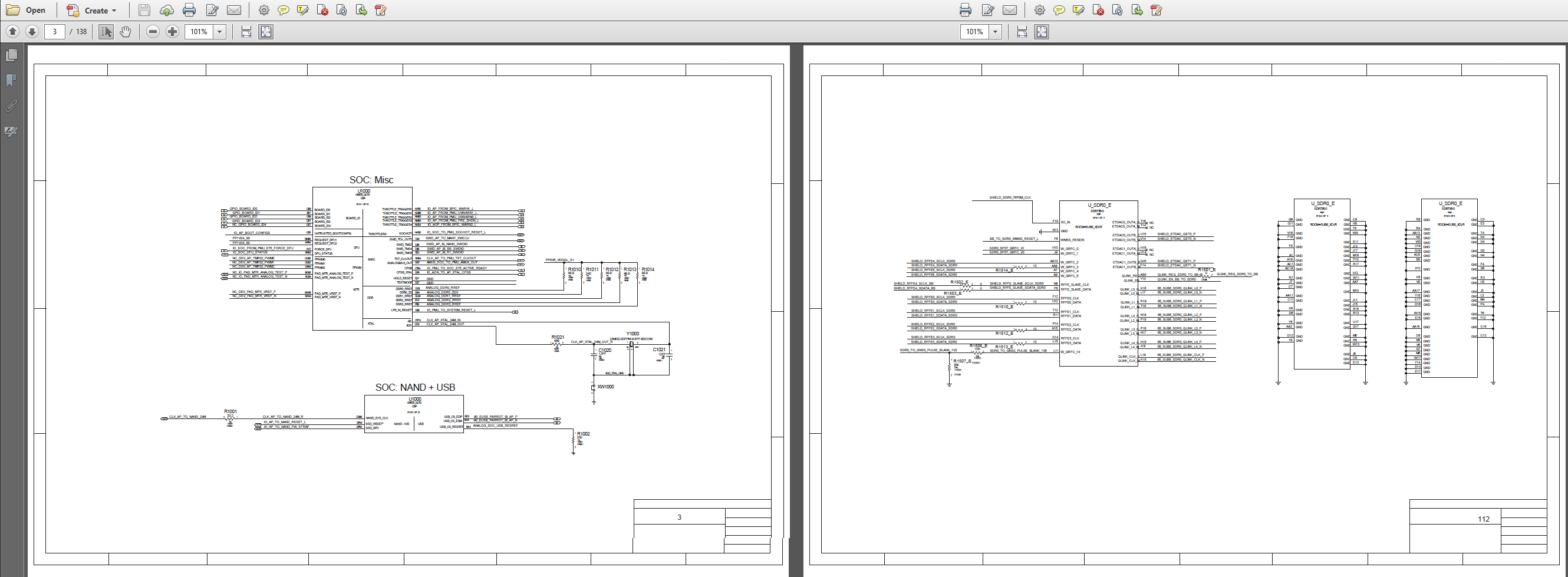Open the right window's 101% zoom dropdown
The image size is (1568, 577).
(x=995, y=32)
